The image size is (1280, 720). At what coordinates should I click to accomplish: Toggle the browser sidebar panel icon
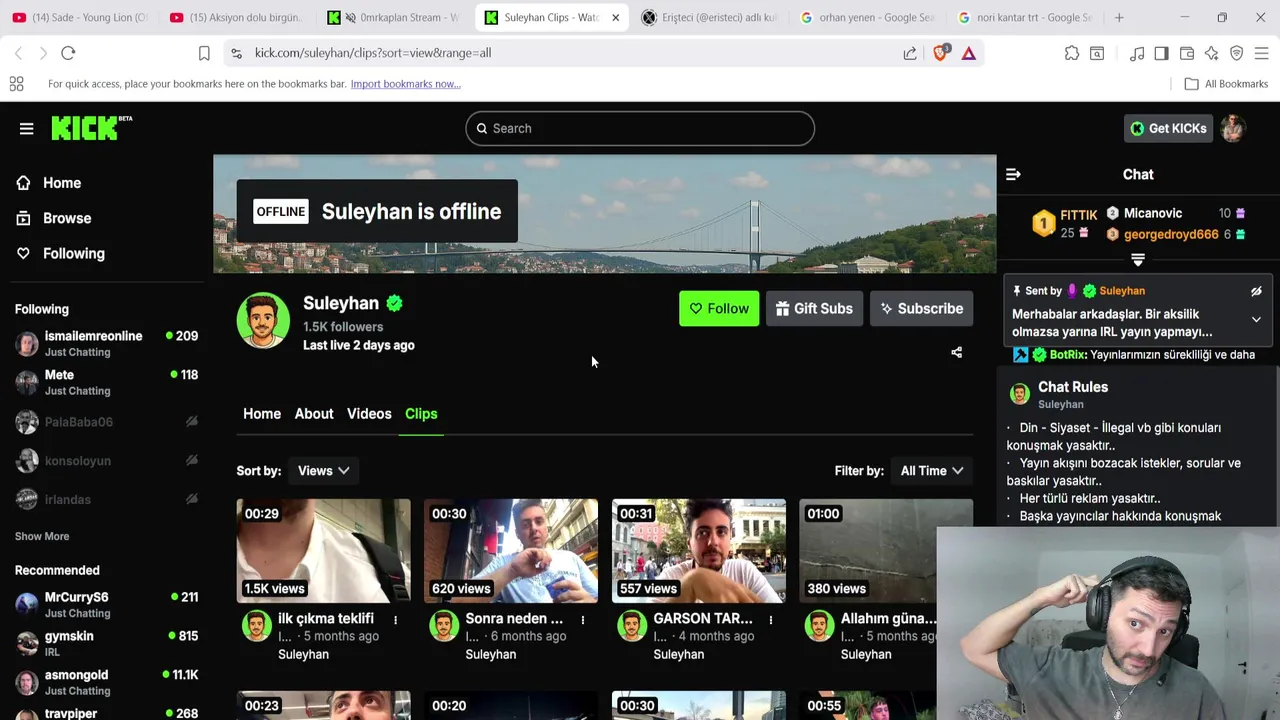click(1161, 53)
